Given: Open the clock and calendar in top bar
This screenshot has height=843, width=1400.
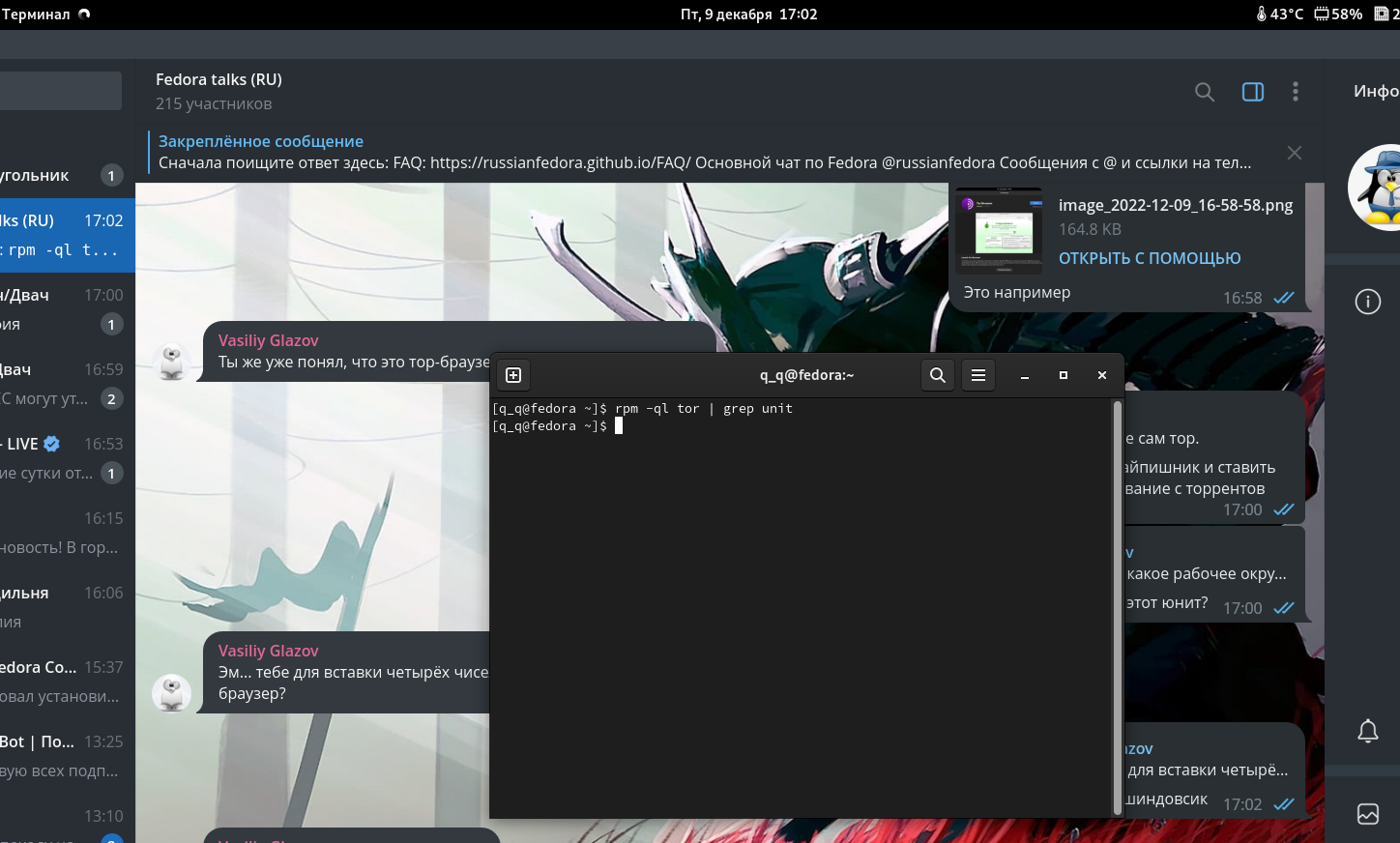Looking at the screenshot, I should click(x=748, y=15).
